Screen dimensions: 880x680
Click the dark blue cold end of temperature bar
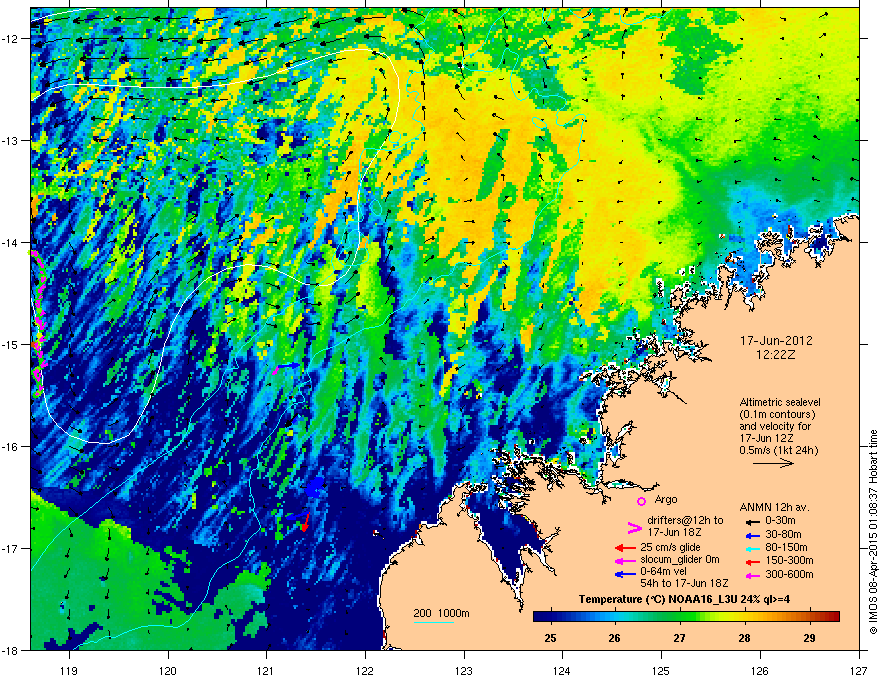[x=543, y=616]
